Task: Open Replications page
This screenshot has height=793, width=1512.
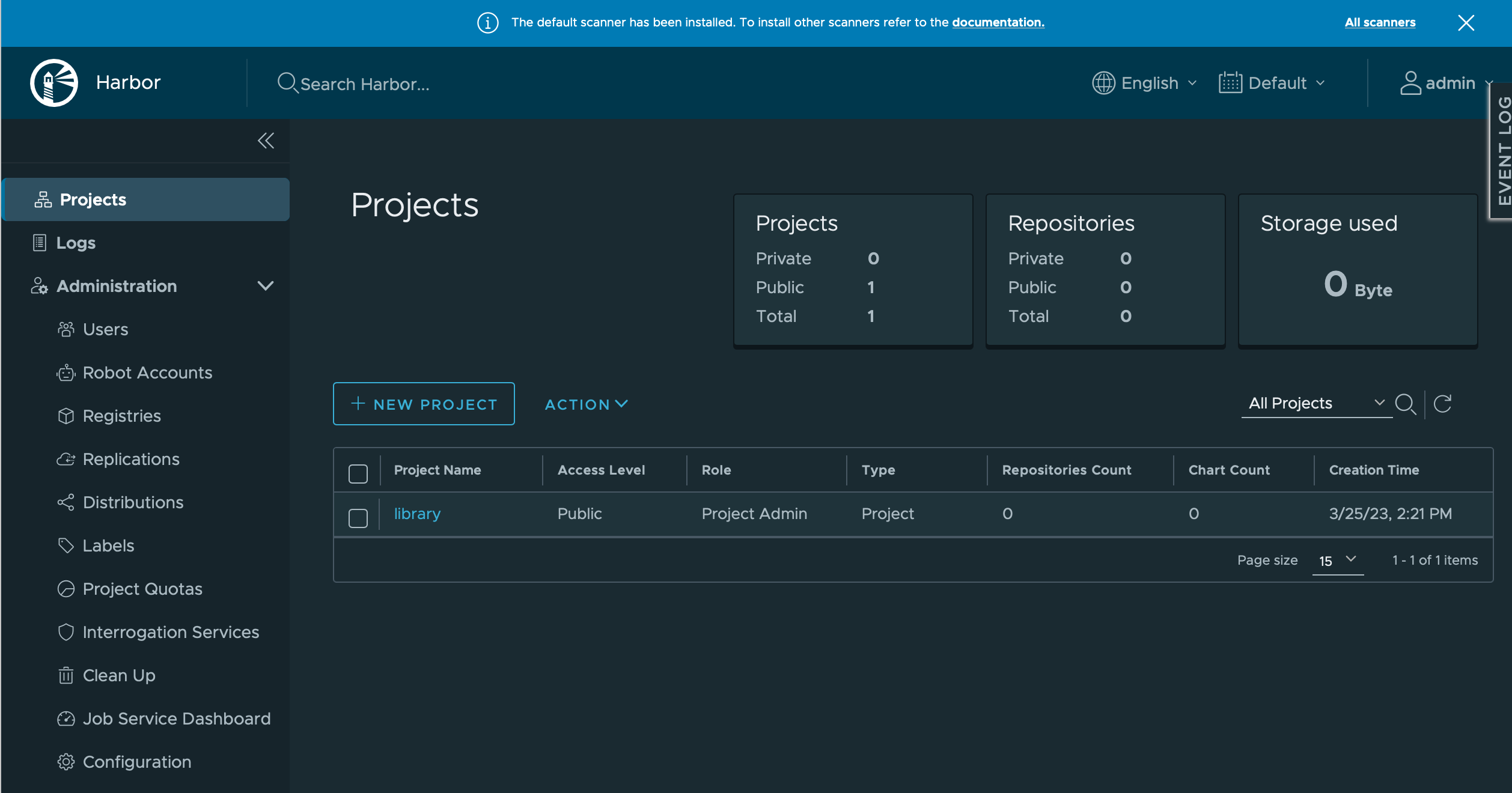Action: (x=131, y=459)
